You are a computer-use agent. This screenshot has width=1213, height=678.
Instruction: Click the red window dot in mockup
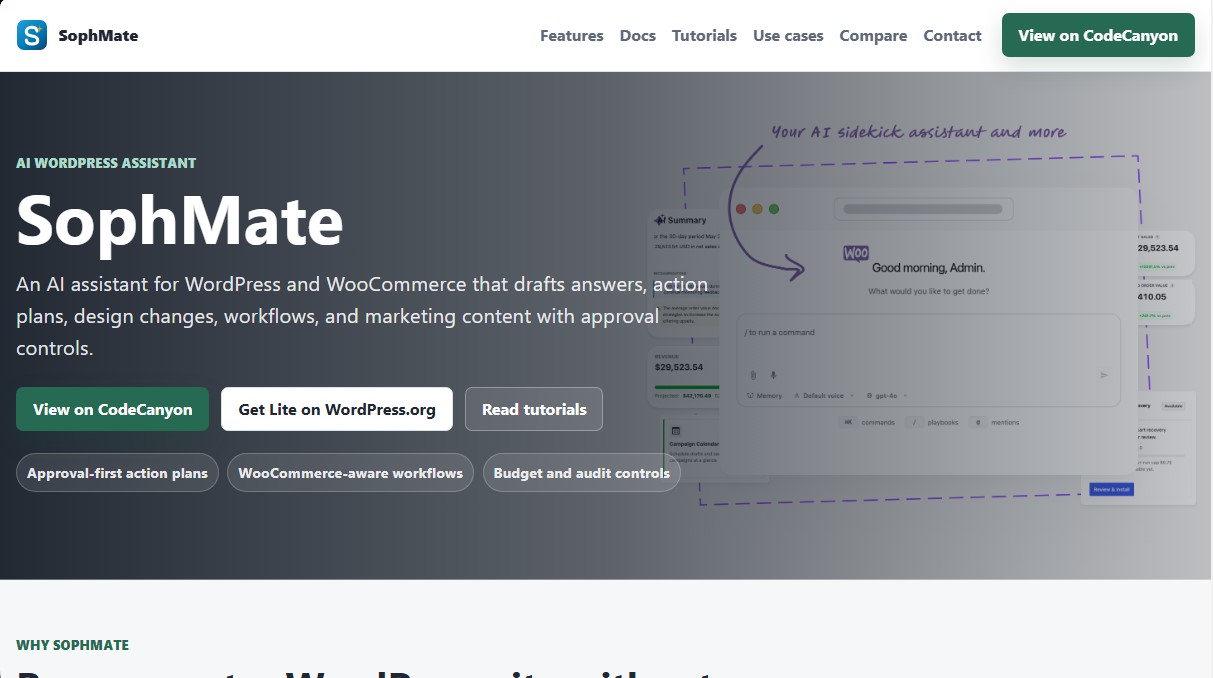(741, 209)
